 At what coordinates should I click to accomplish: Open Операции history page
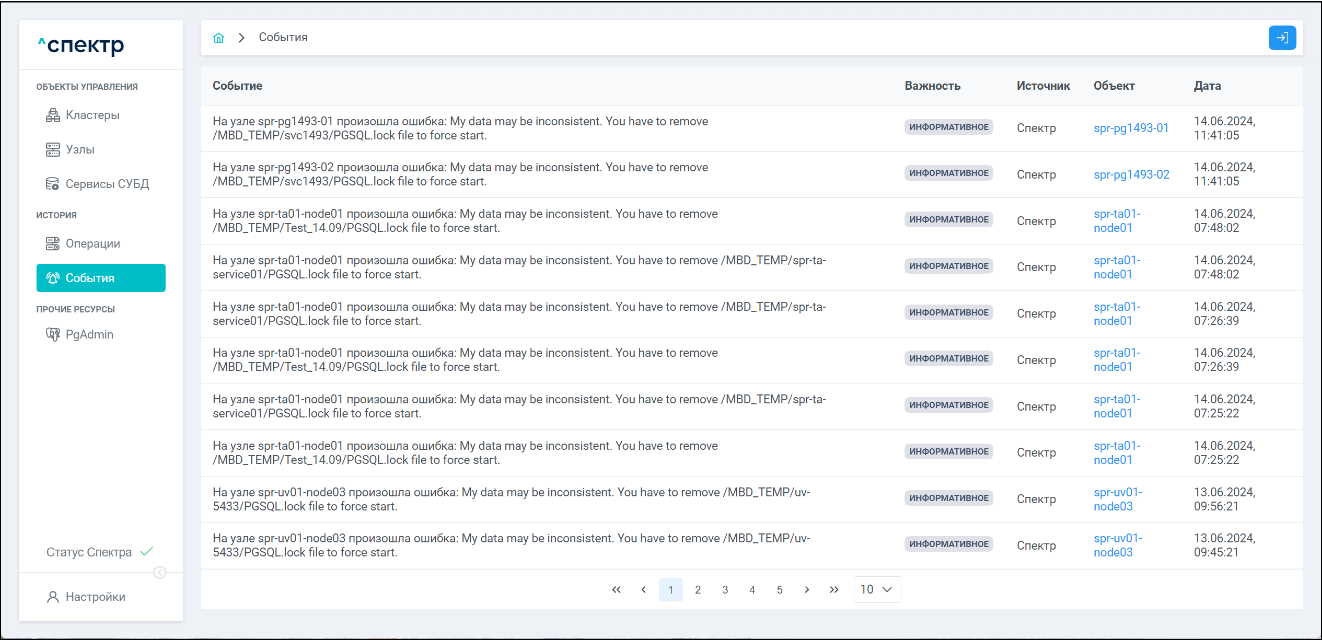pos(92,244)
